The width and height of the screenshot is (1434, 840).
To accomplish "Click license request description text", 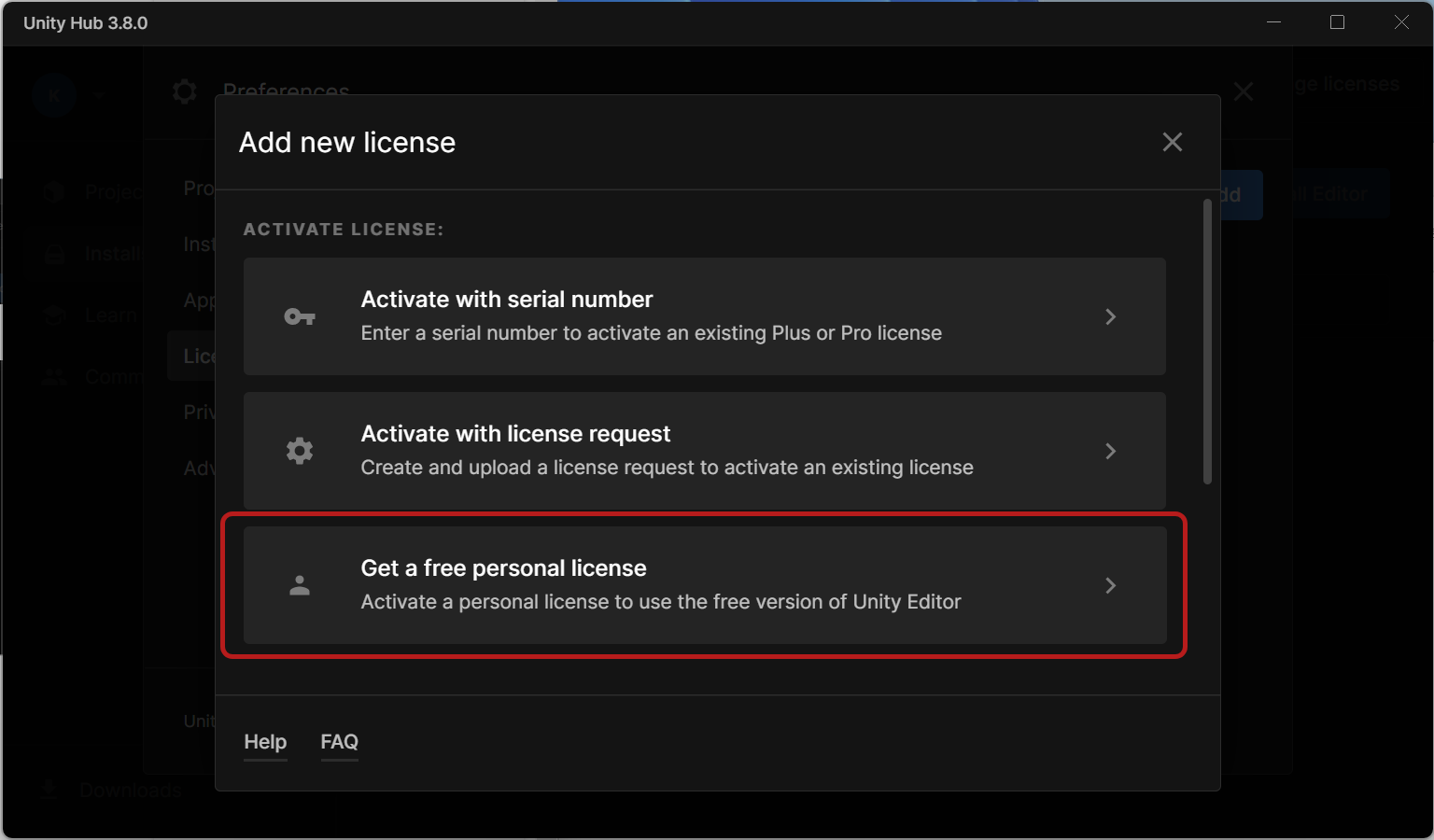I will [668, 468].
